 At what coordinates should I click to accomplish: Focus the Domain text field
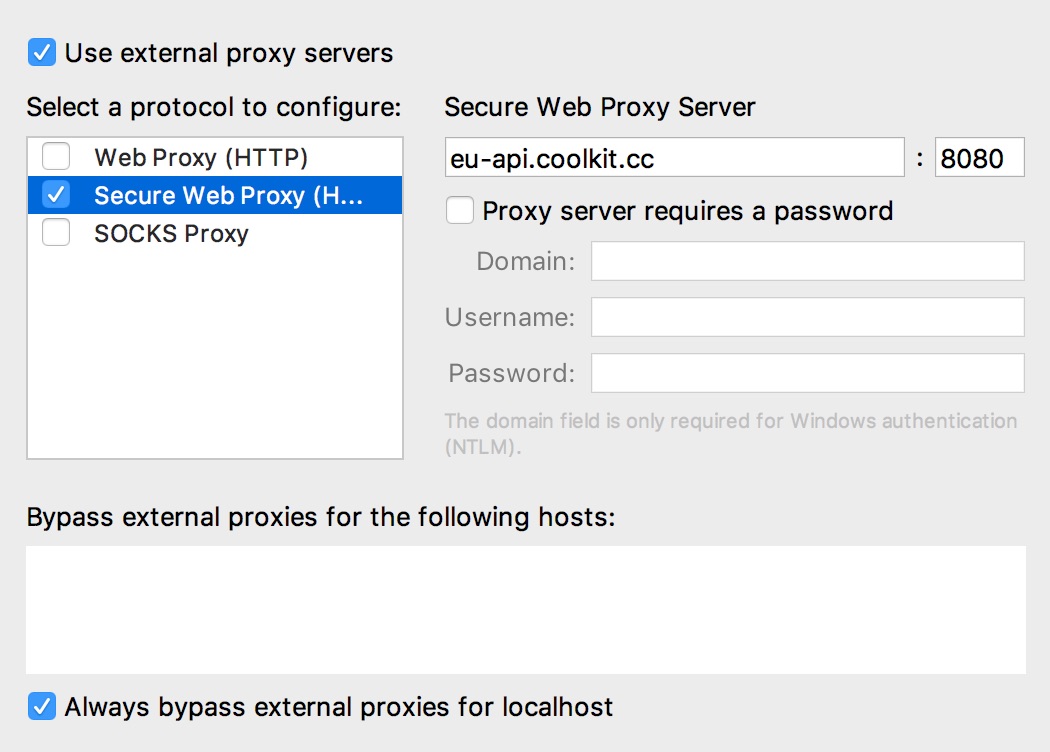click(x=807, y=261)
